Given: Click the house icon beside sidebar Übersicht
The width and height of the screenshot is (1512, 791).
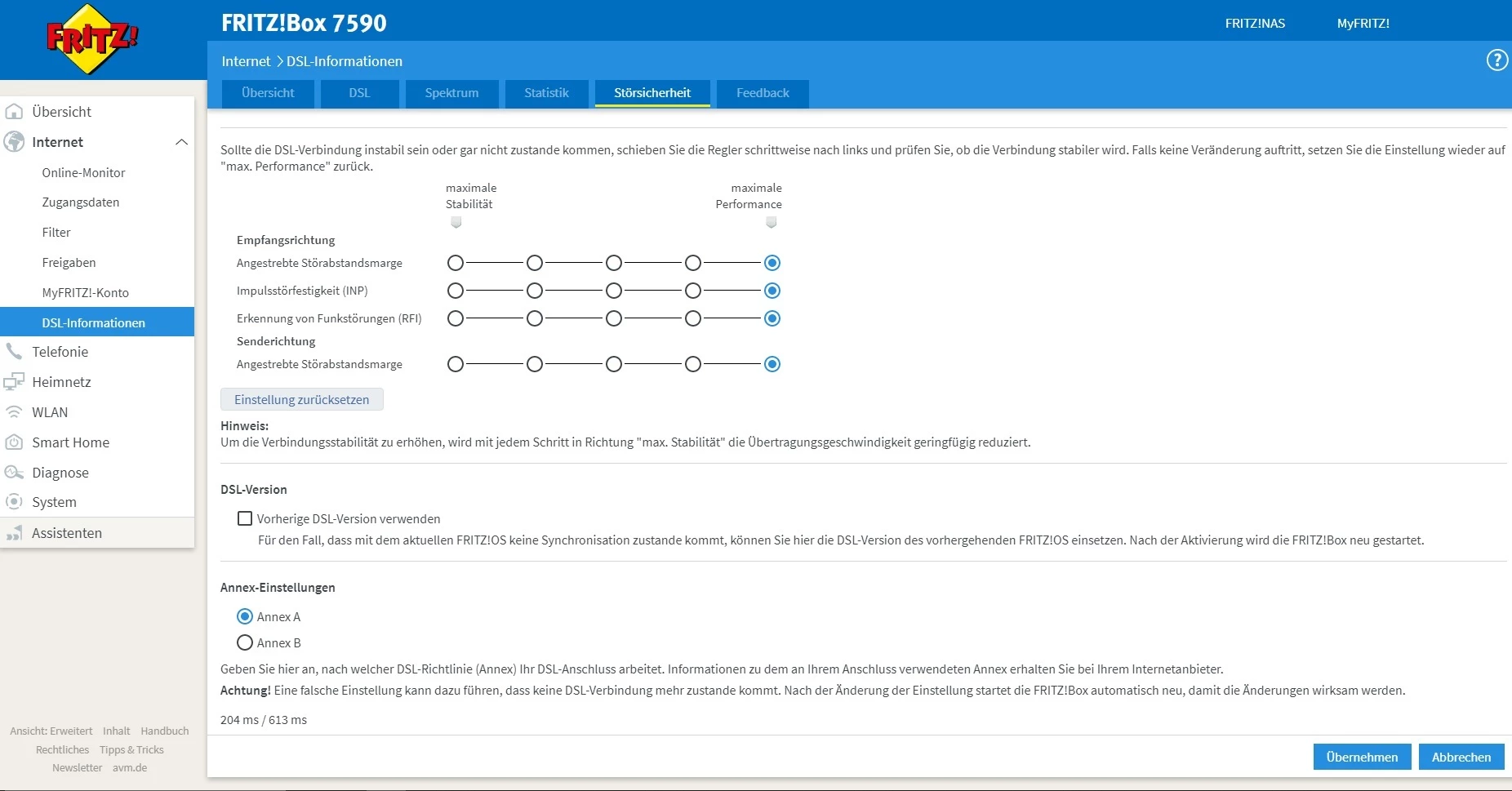Looking at the screenshot, I should click(14, 111).
